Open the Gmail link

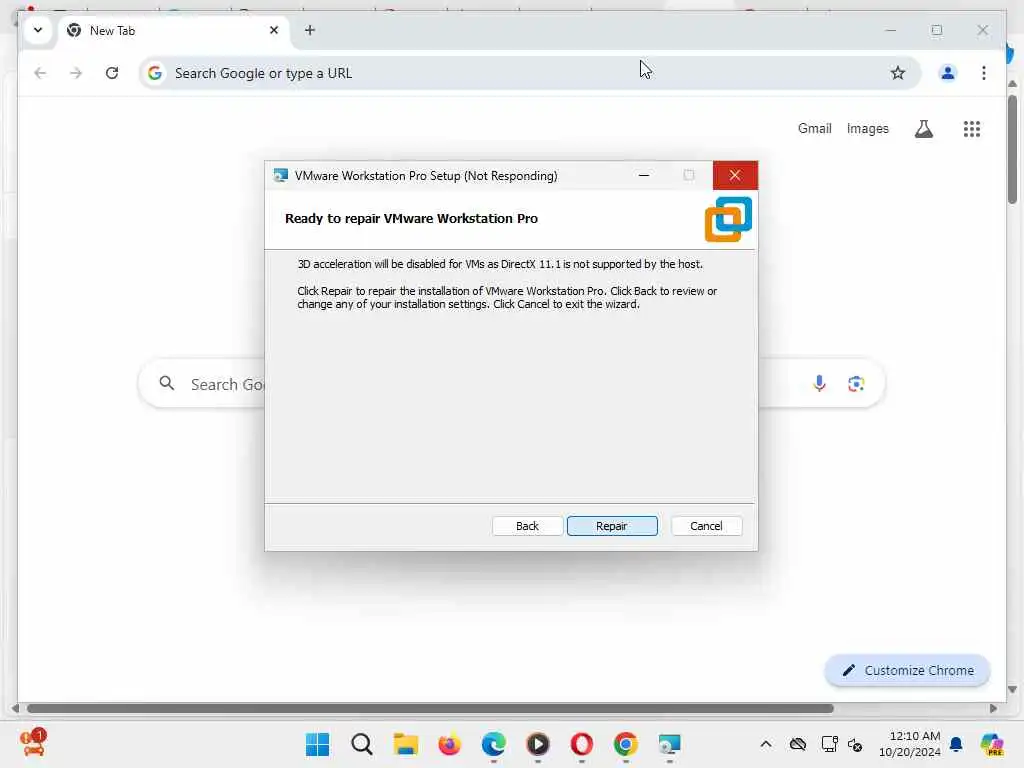click(x=814, y=129)
